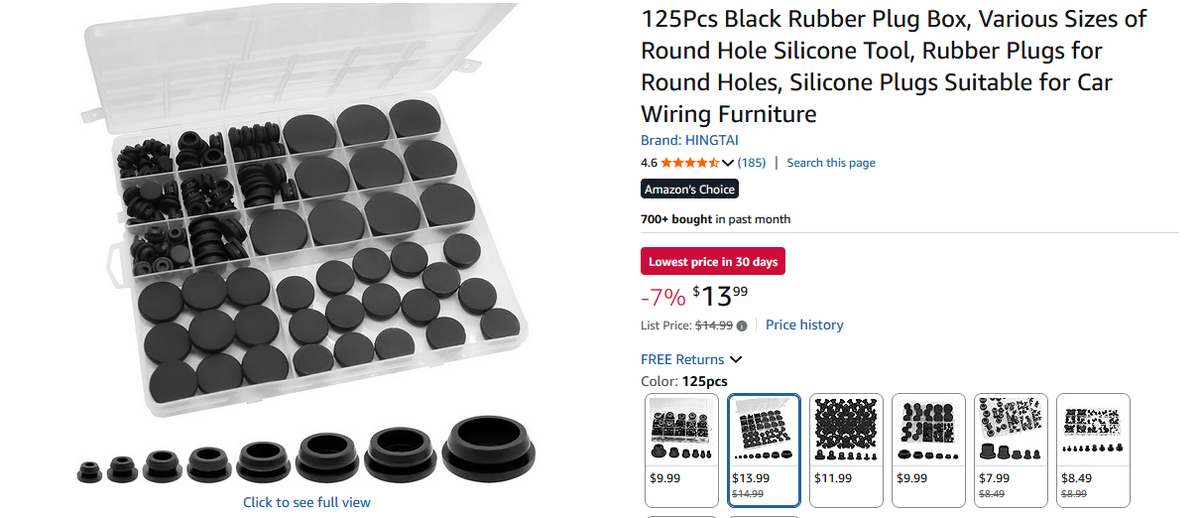Choose the $9.99 swatch left of the selected $13.99 one

(682, 450)
